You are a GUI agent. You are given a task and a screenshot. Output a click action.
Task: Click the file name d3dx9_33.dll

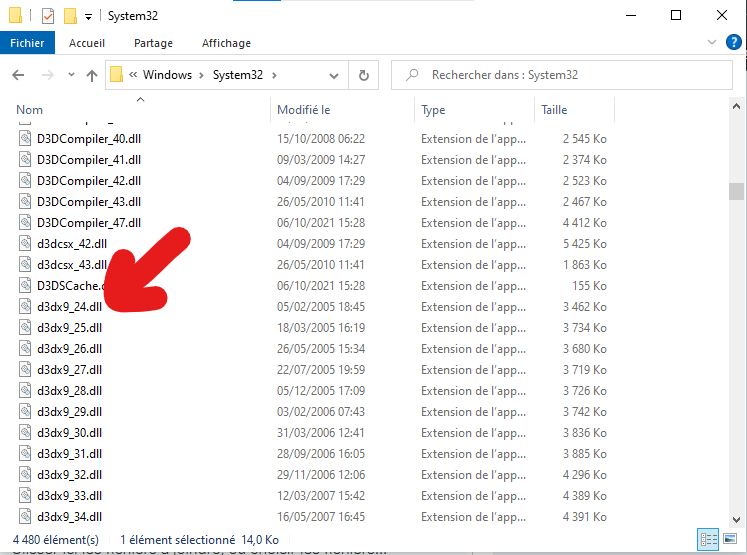pyautogui.click(x=70, y=496)
